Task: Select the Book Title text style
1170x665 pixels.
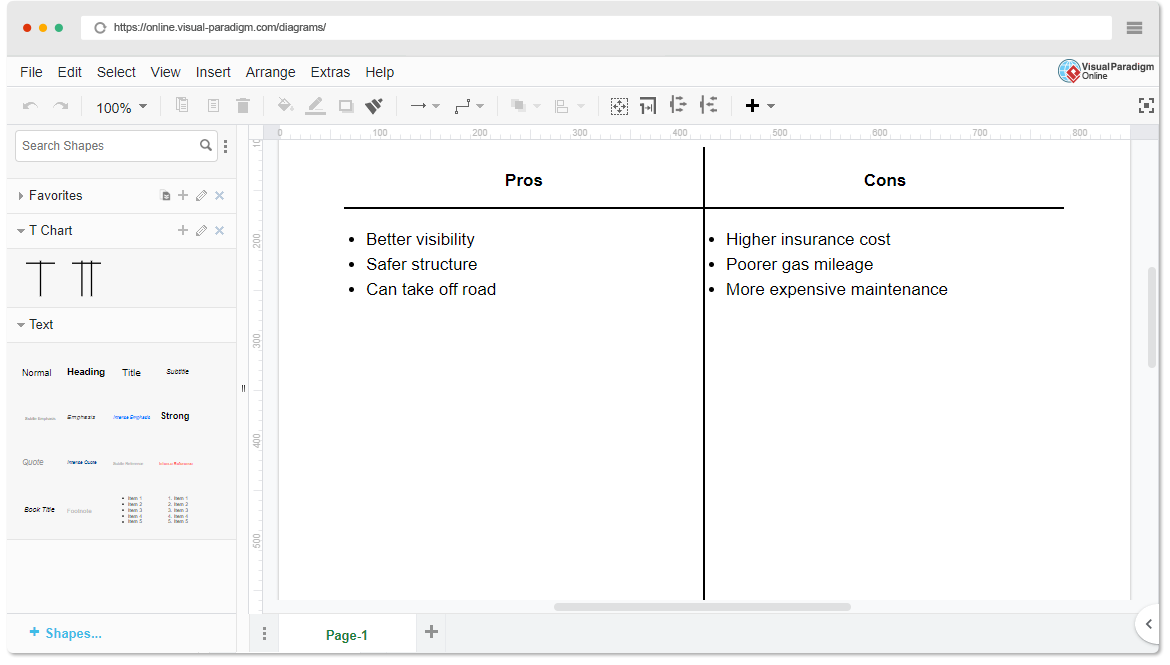Action: [x=40, y=510]
